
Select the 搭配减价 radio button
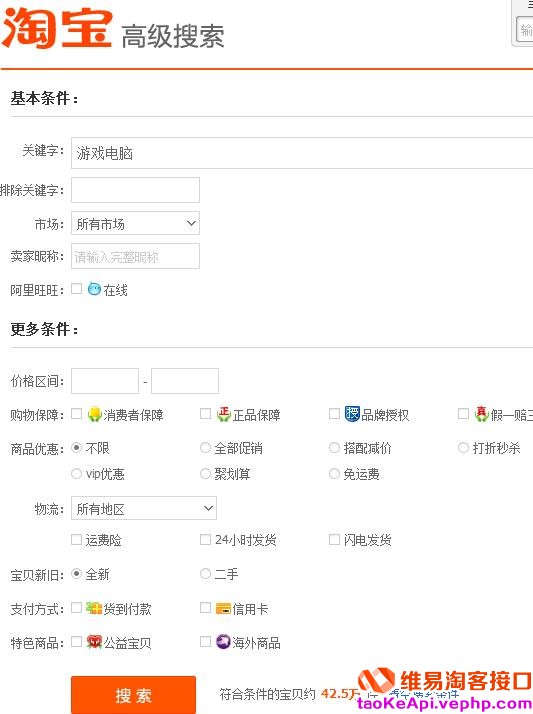pyautogui.click(x=334, y=448)
